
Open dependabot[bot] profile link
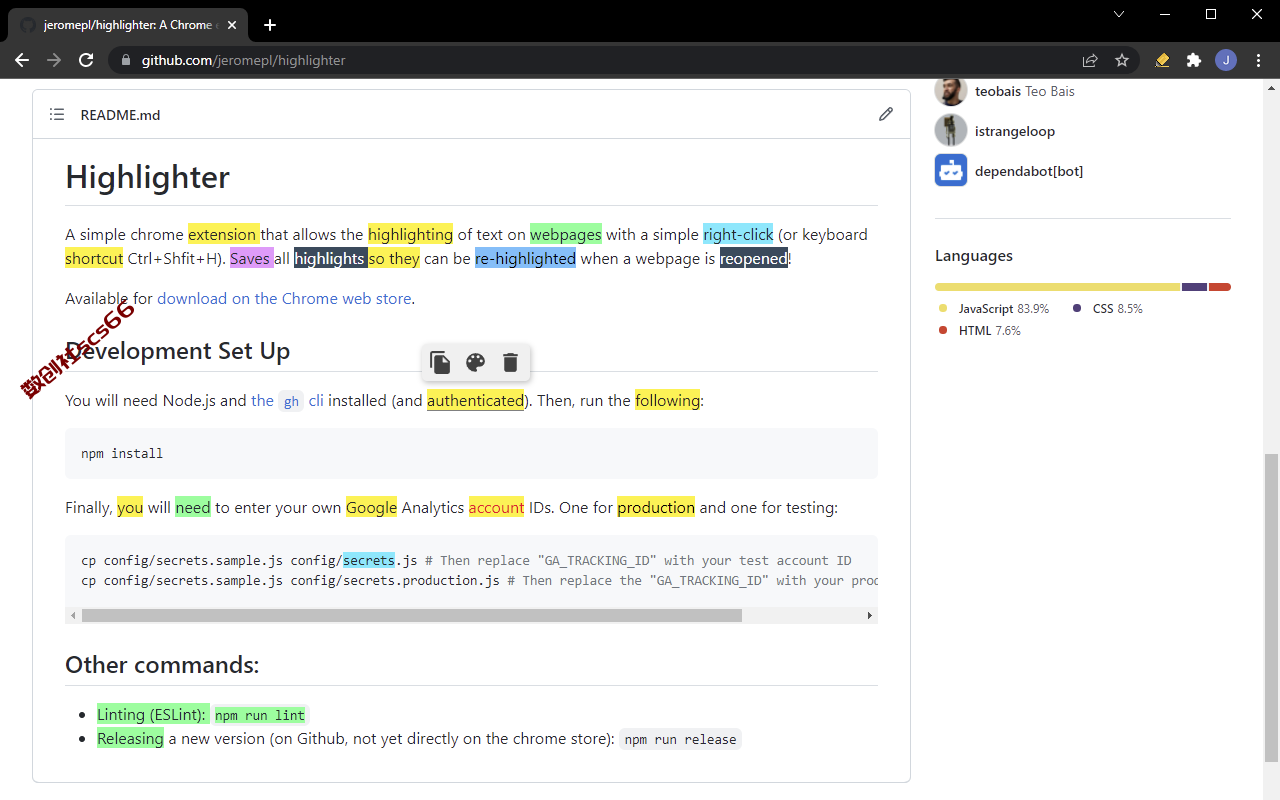(x=1029, y=171)
